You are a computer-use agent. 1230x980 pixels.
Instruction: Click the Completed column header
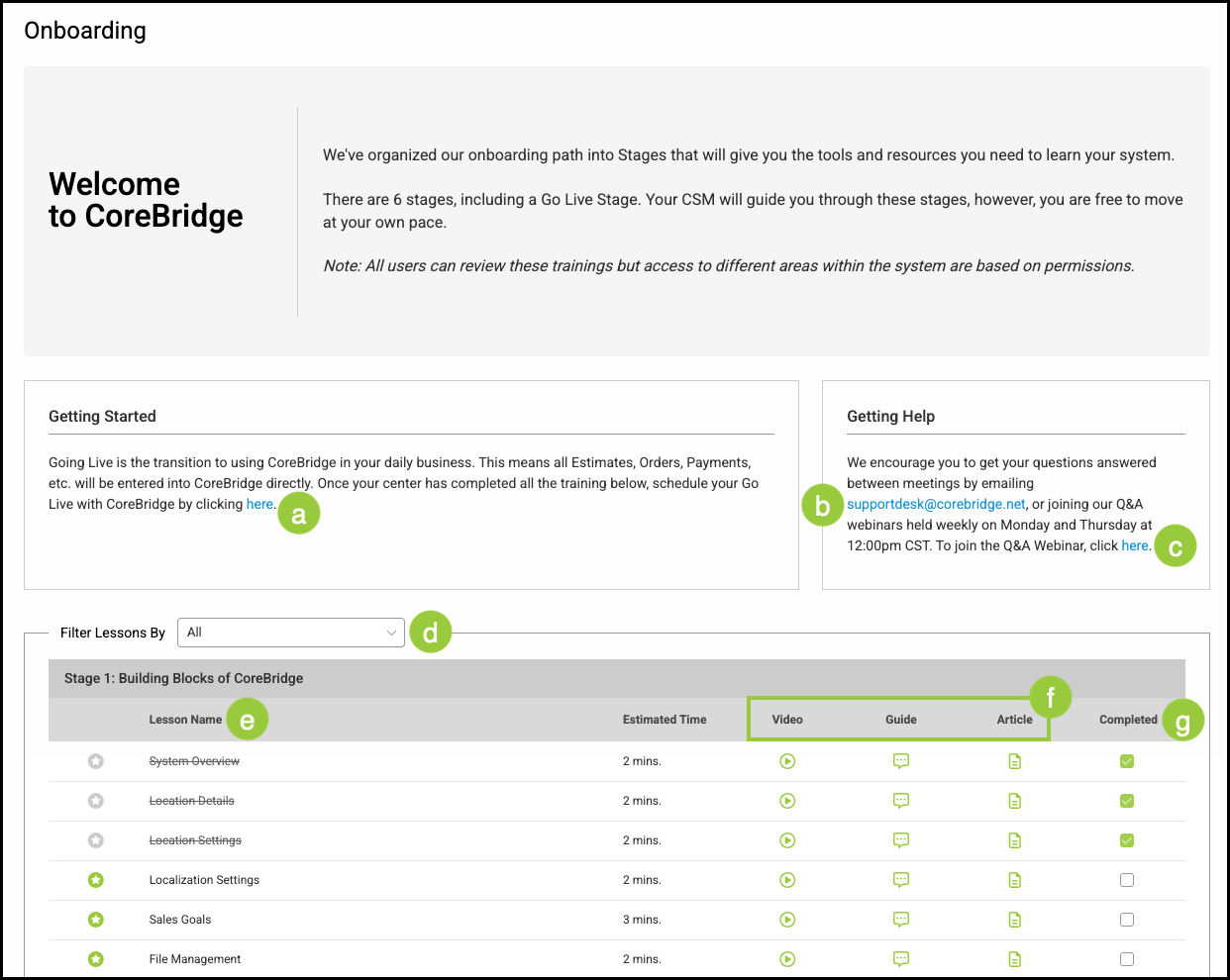[x=1128, y=720]
